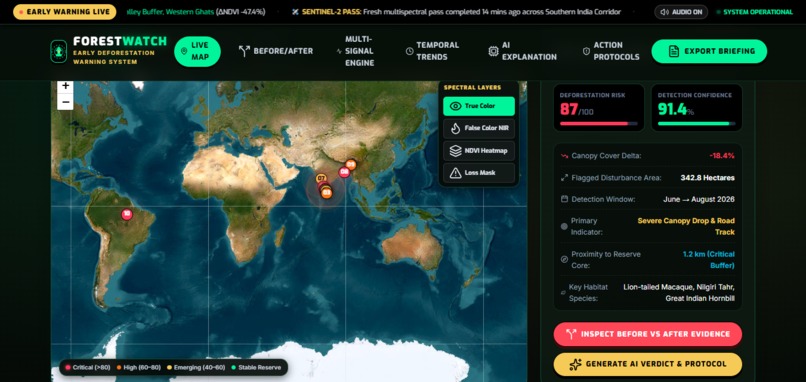Show the Loss Mask layer
This screenshot has height=382, width=806.
click(479, 173)
